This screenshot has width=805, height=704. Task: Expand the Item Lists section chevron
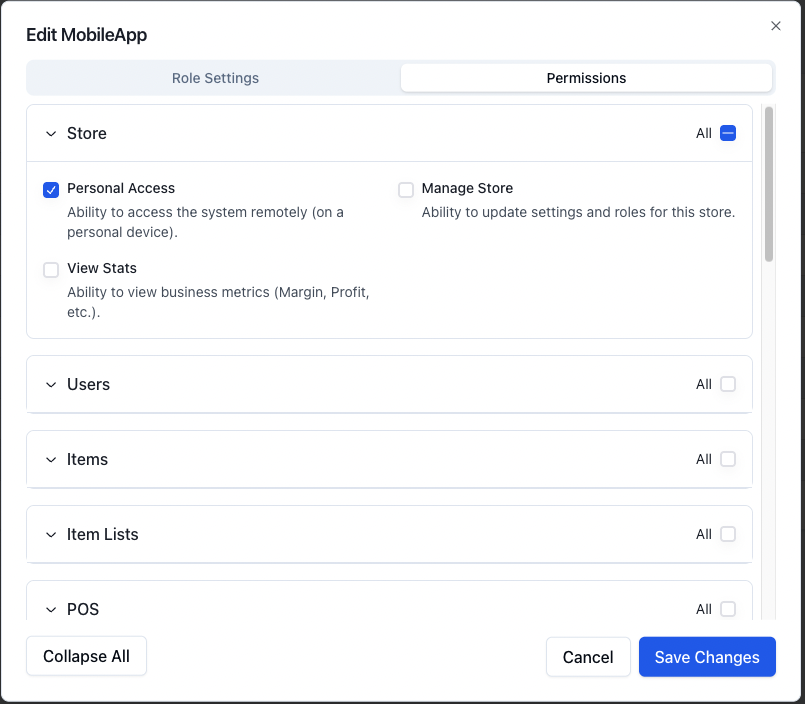point(51,535)
